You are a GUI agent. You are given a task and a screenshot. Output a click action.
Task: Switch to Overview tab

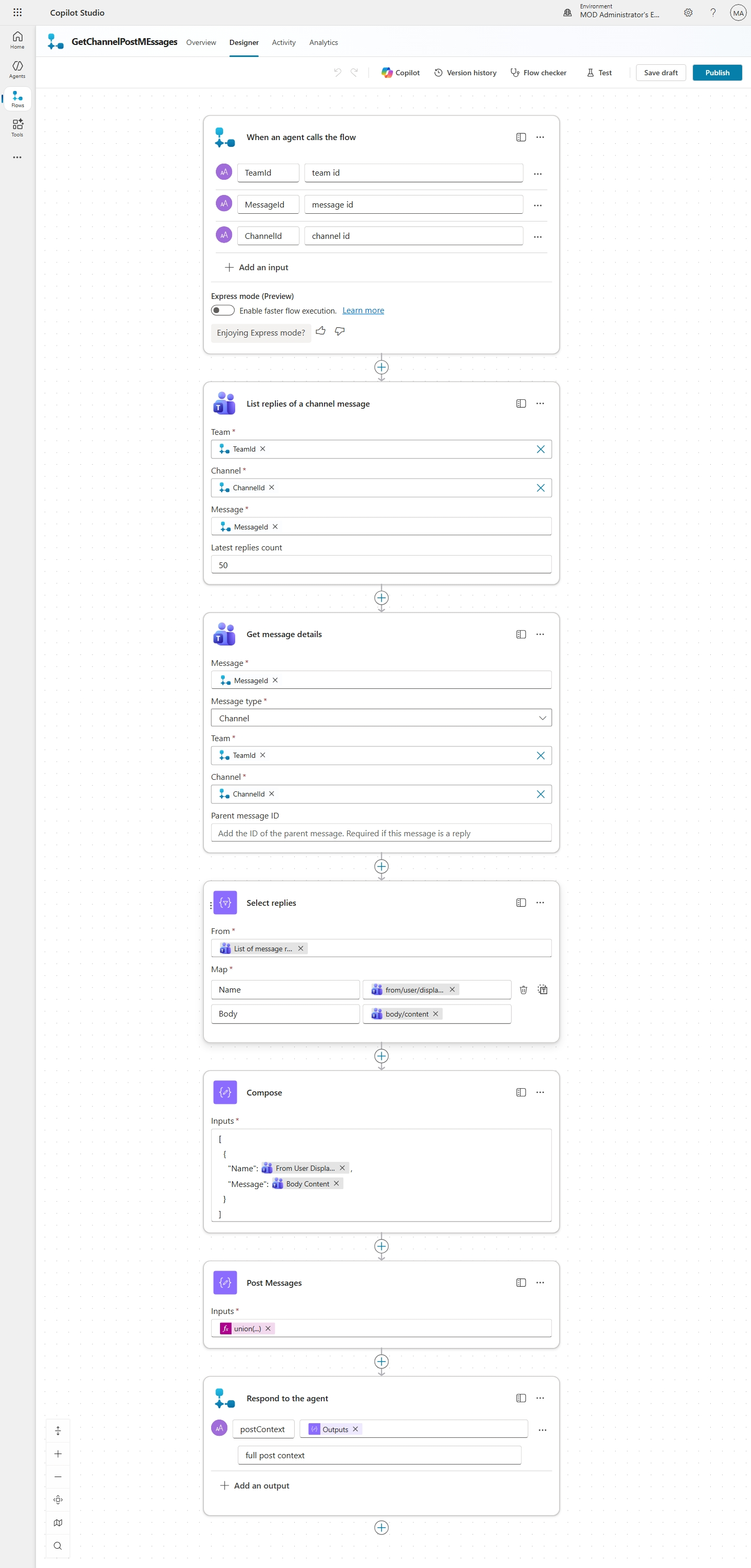pyautogui.click(x=201, y=43)
